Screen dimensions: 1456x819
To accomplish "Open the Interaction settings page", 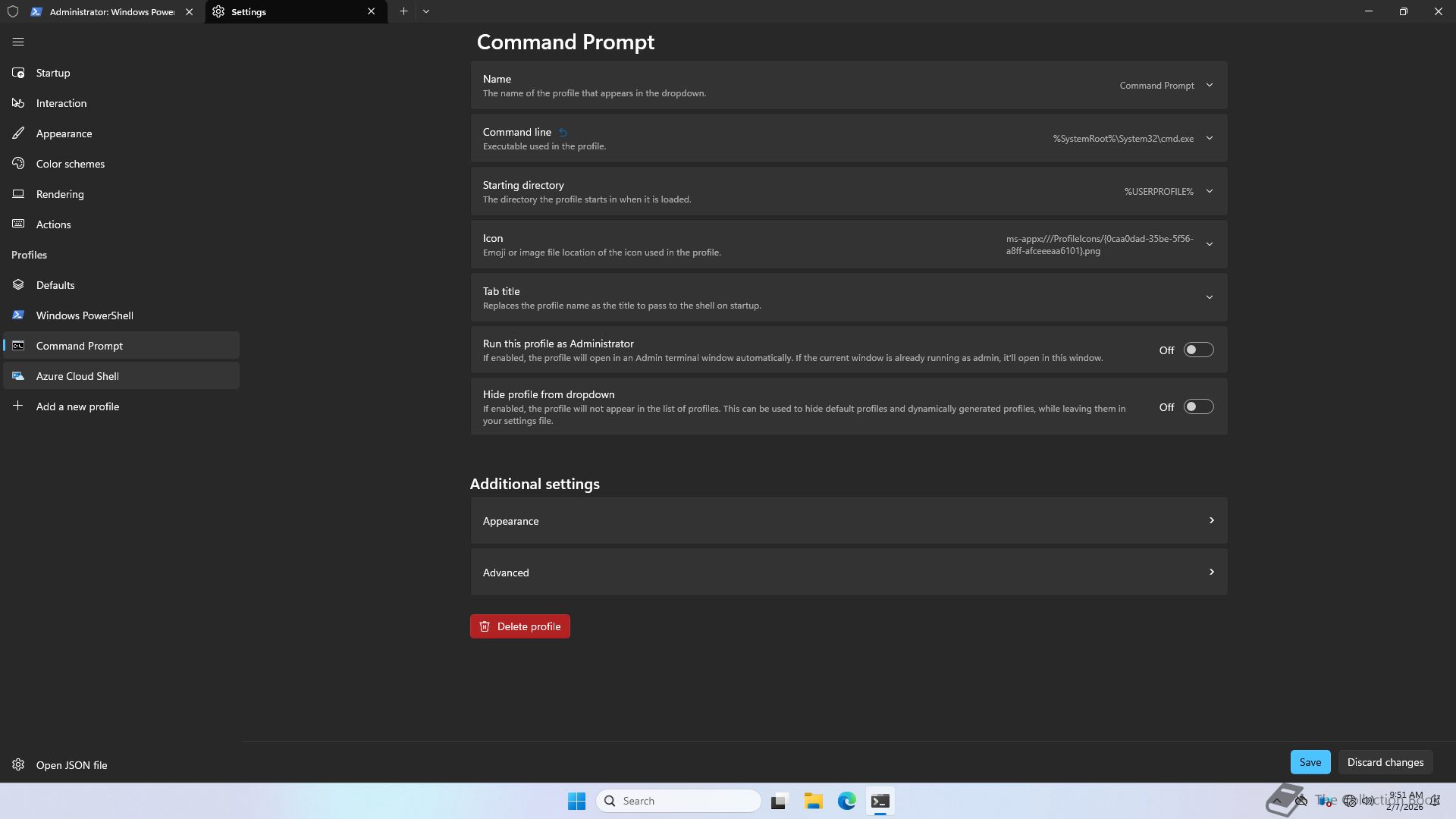I will point(61,103).
